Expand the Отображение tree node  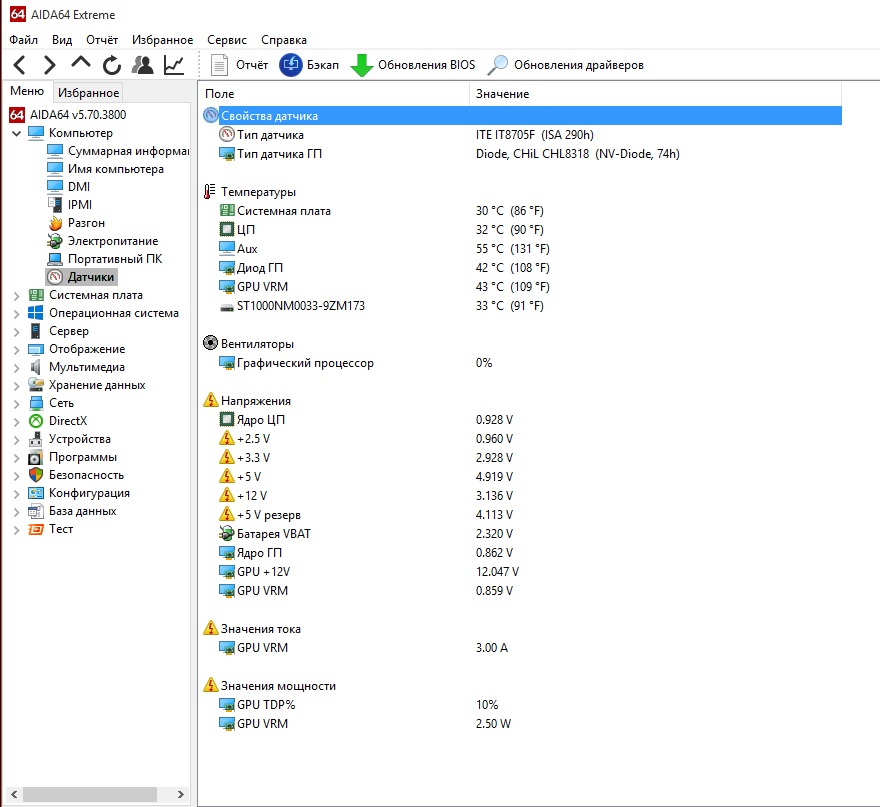click(16, 350)
